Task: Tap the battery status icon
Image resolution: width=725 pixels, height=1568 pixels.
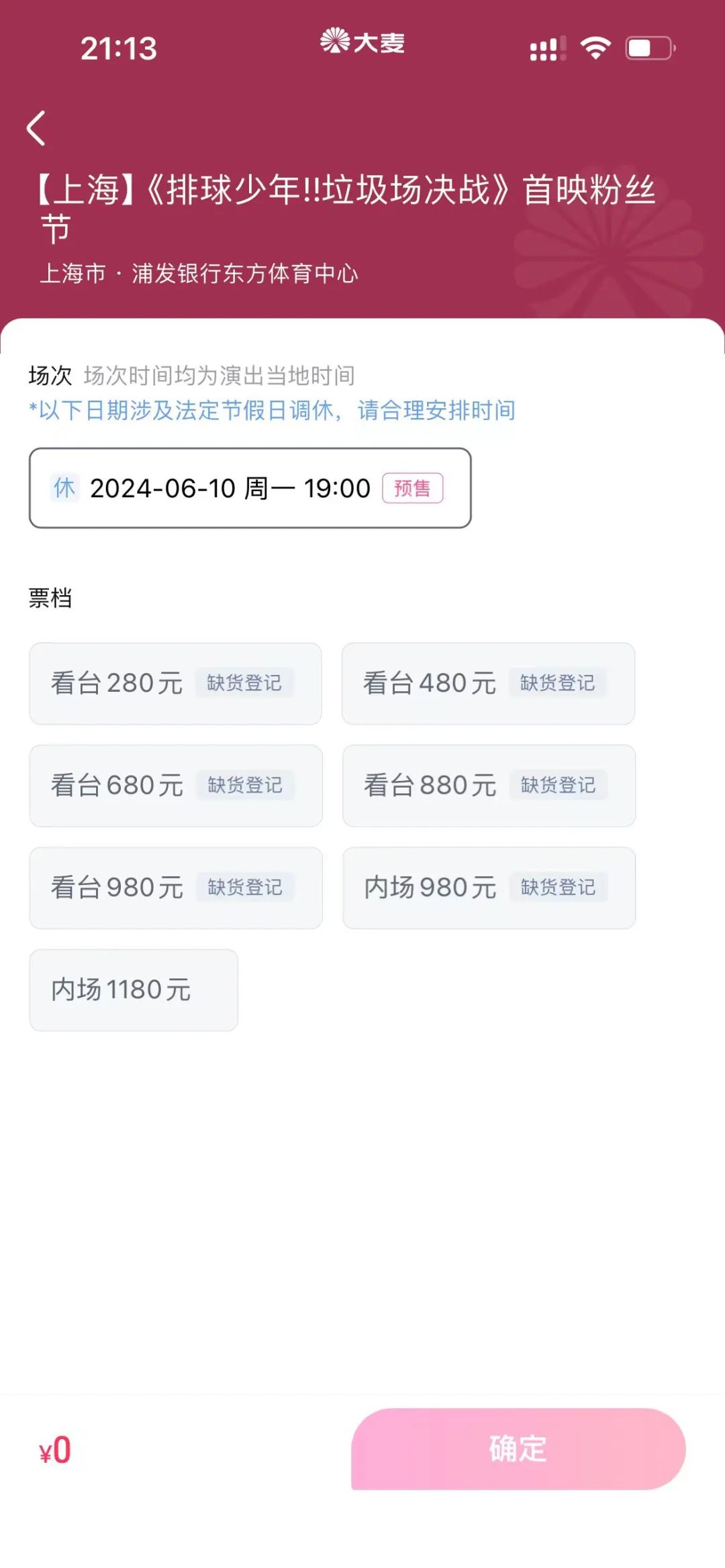Action: [x=650, y=48]
